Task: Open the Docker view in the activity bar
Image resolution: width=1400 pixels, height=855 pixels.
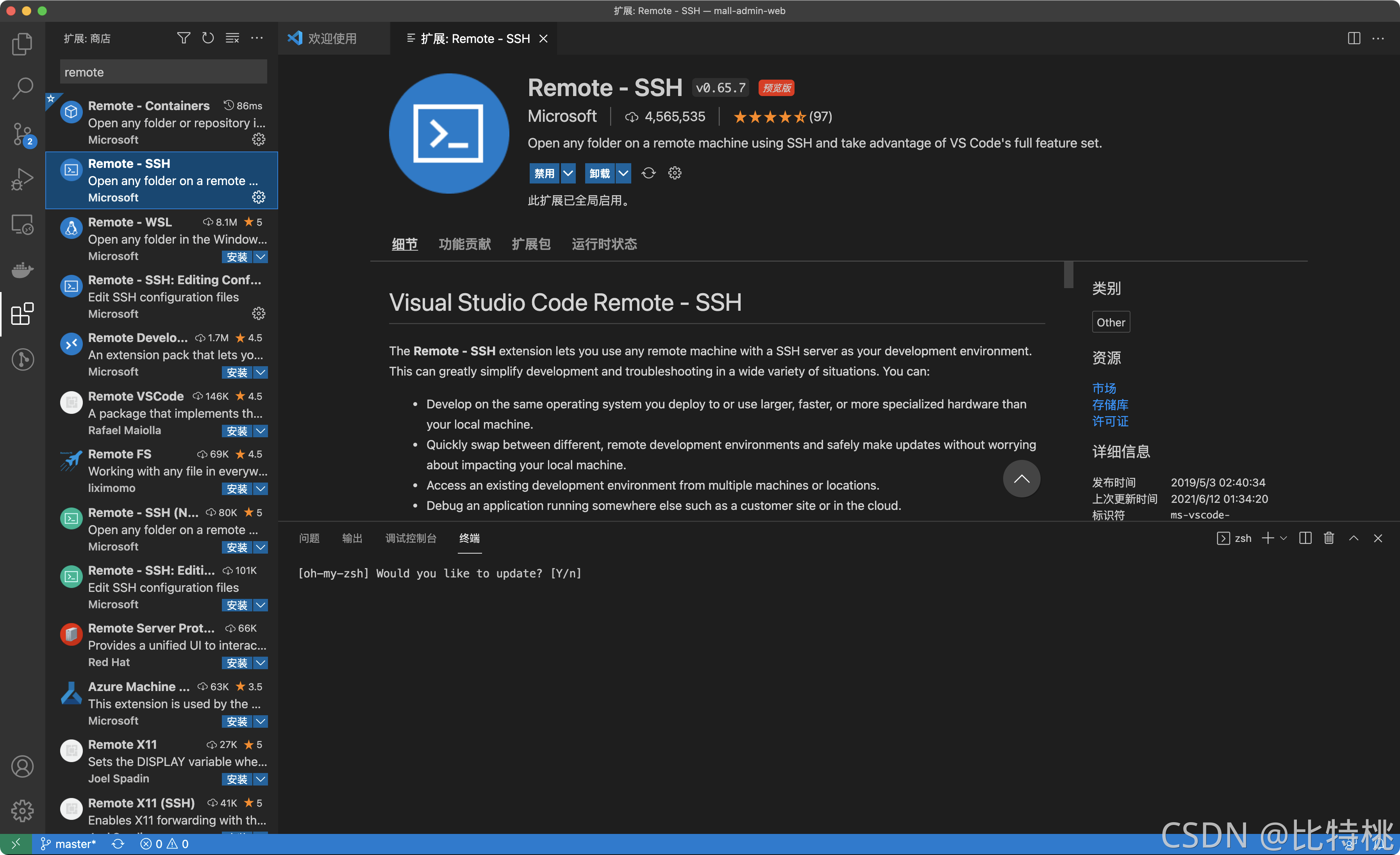Action: point(22,270)
